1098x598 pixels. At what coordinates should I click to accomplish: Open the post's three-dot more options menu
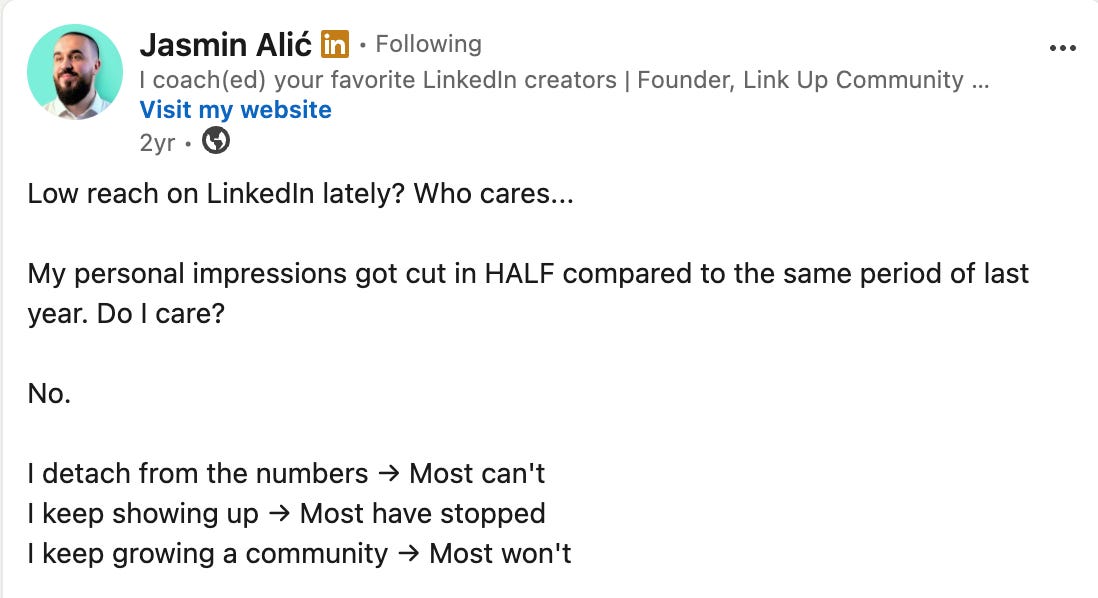(1062, 48)
